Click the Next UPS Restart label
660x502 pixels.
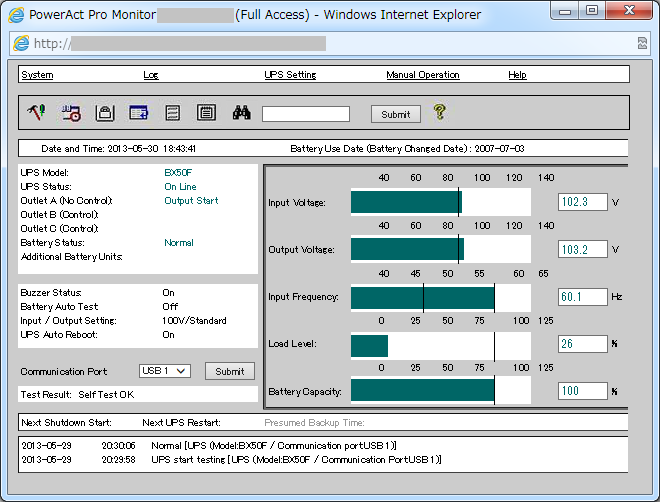click(x=181, y=422)
